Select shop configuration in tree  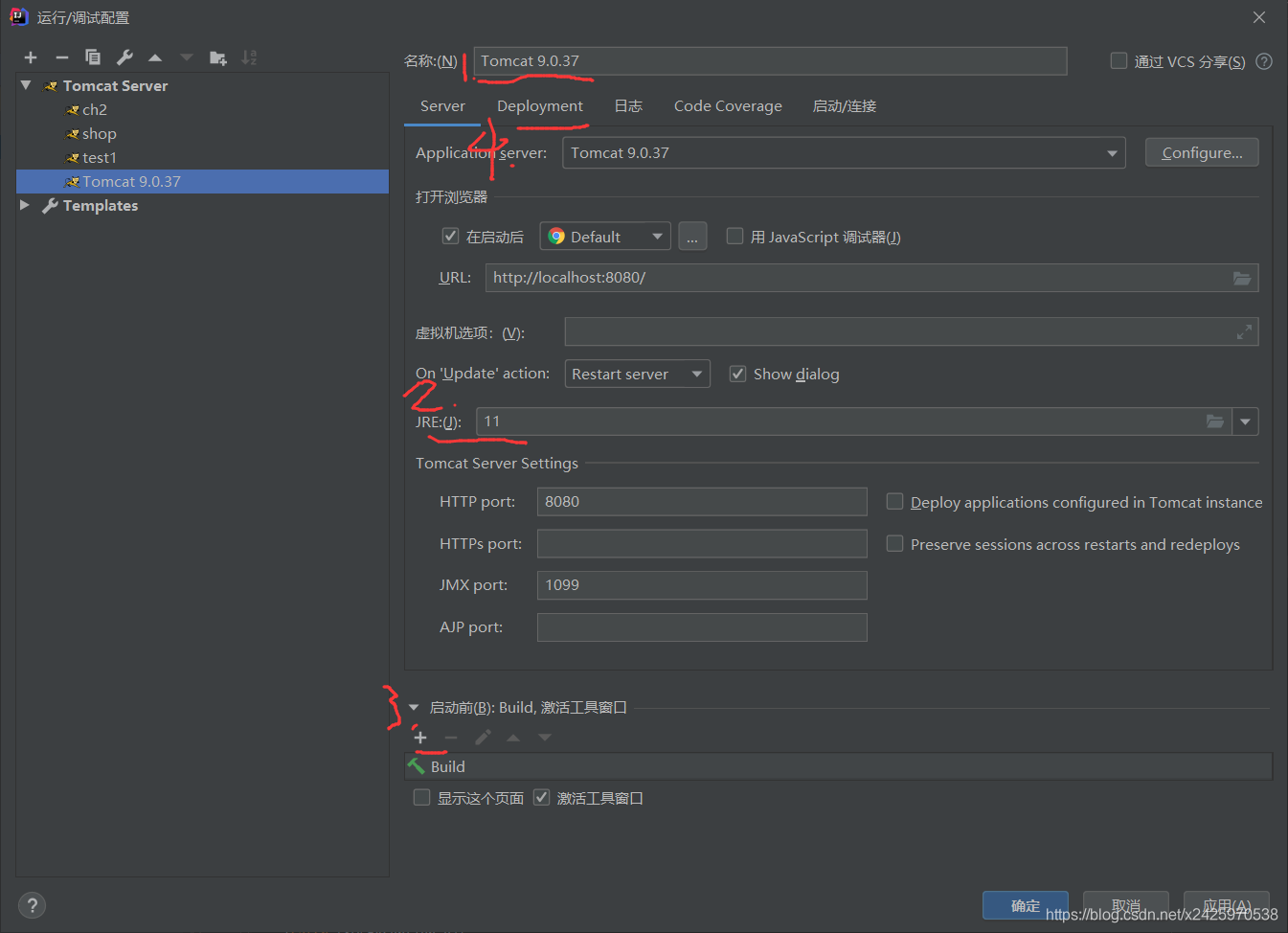(100, 133)
